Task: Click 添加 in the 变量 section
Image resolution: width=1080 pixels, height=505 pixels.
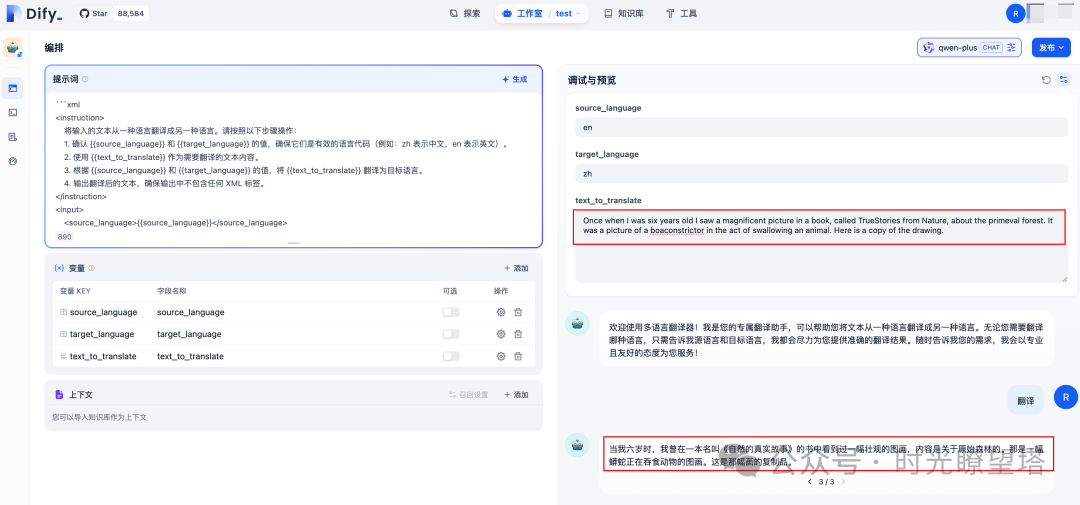Action: [x=516, y=268]
